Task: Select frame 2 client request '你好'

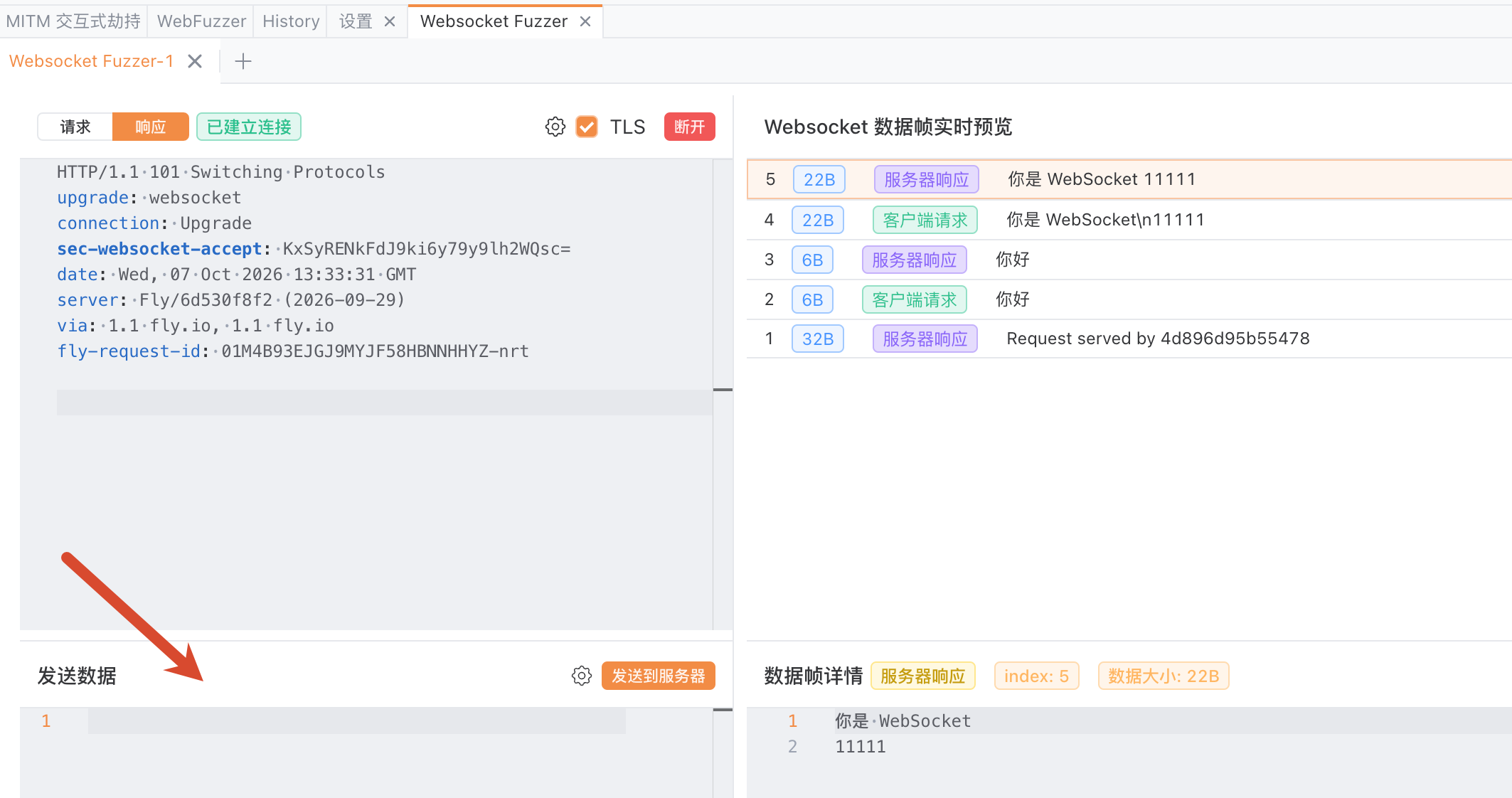Action: 1129,299
